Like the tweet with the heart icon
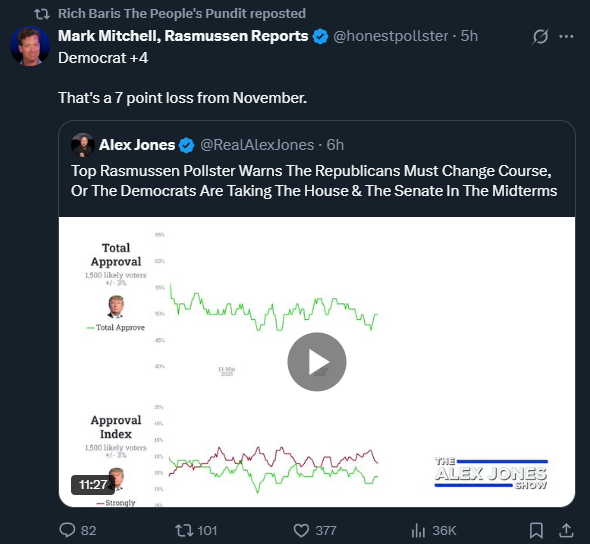 point(301,530)
